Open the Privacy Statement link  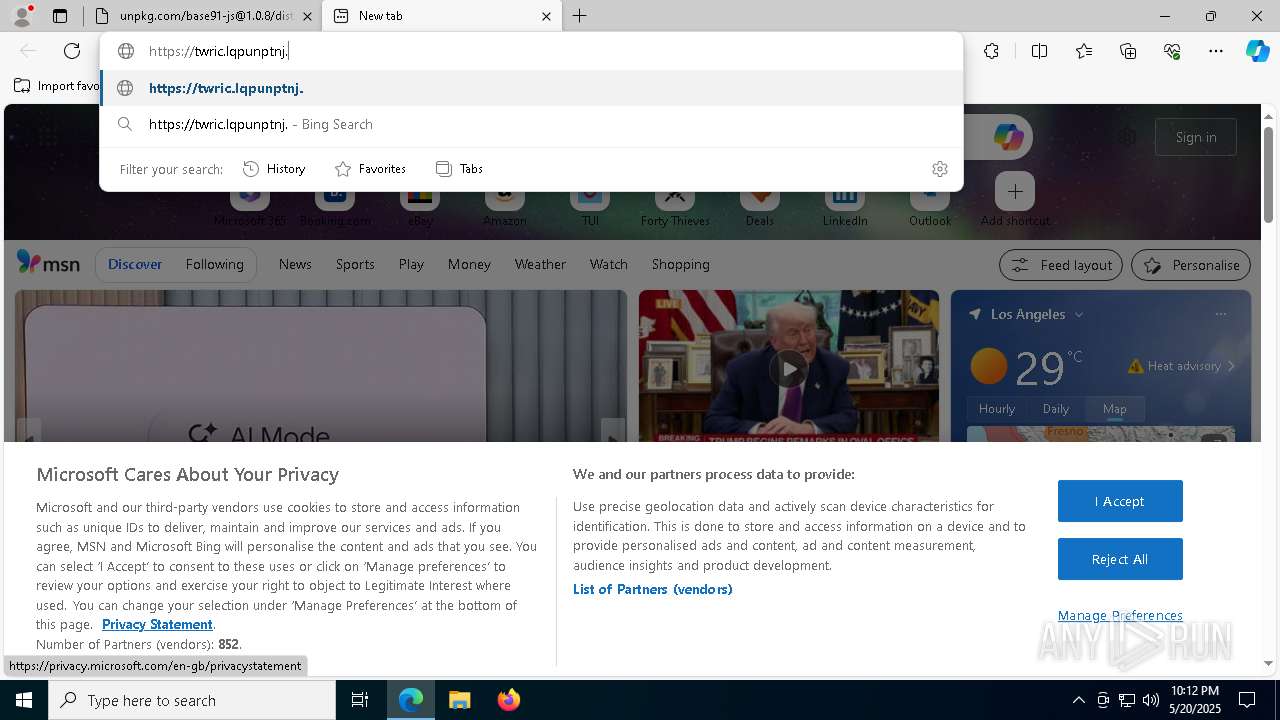157,624
